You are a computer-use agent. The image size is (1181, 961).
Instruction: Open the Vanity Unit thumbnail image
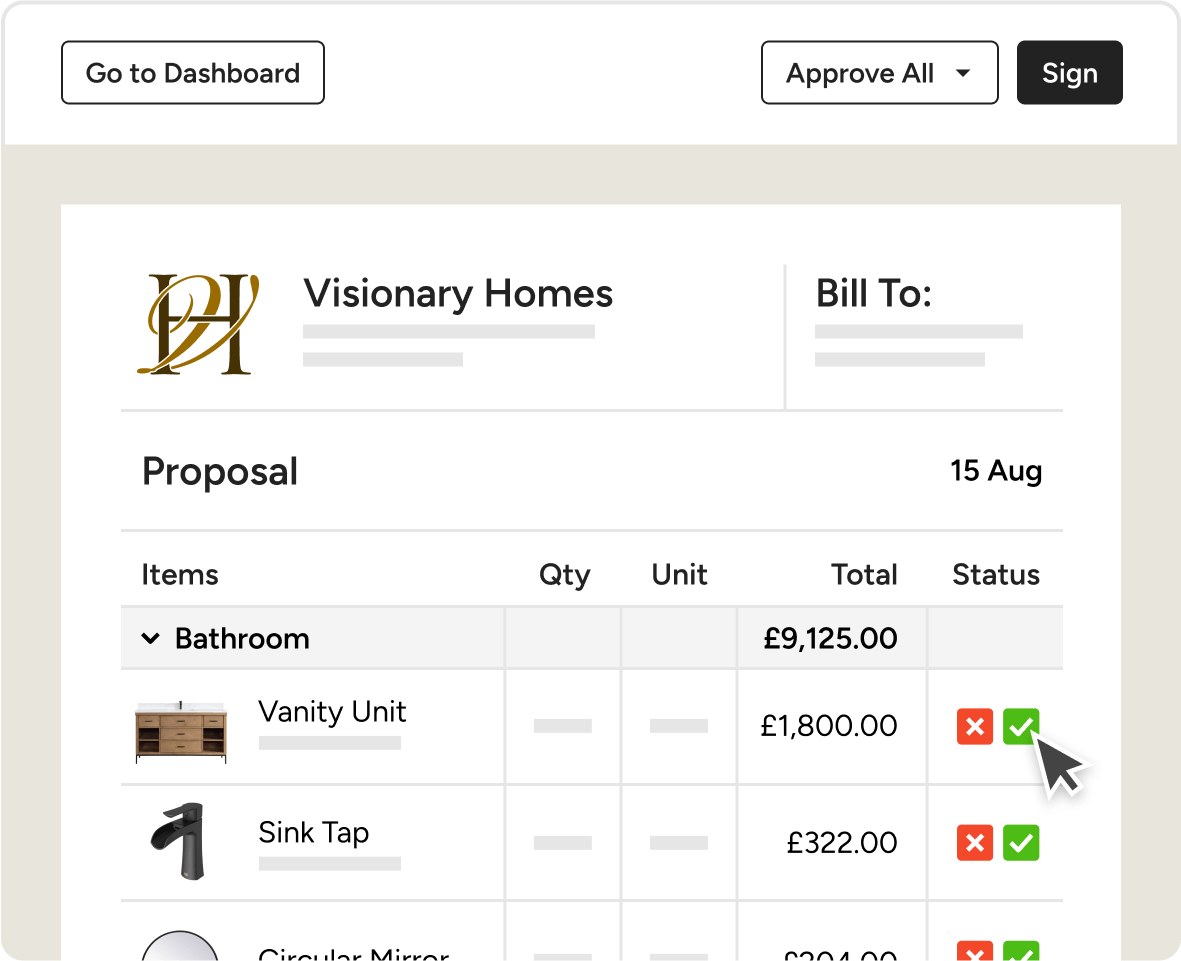[181, 731]
